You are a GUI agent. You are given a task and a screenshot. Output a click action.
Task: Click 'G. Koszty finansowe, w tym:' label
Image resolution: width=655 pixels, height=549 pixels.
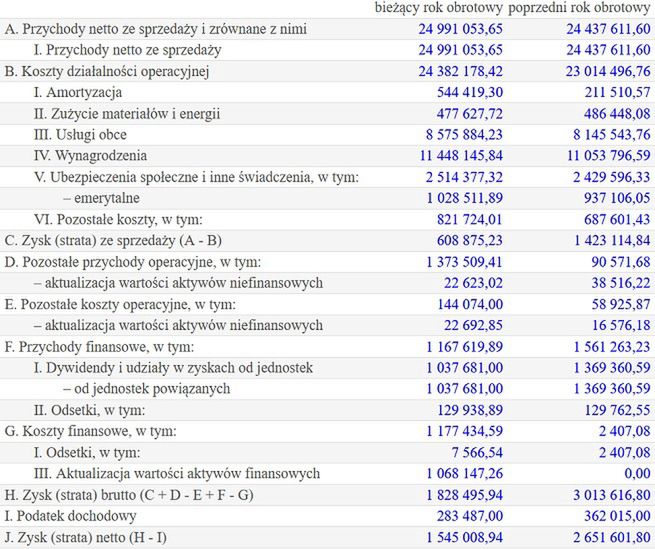[91, 431]
